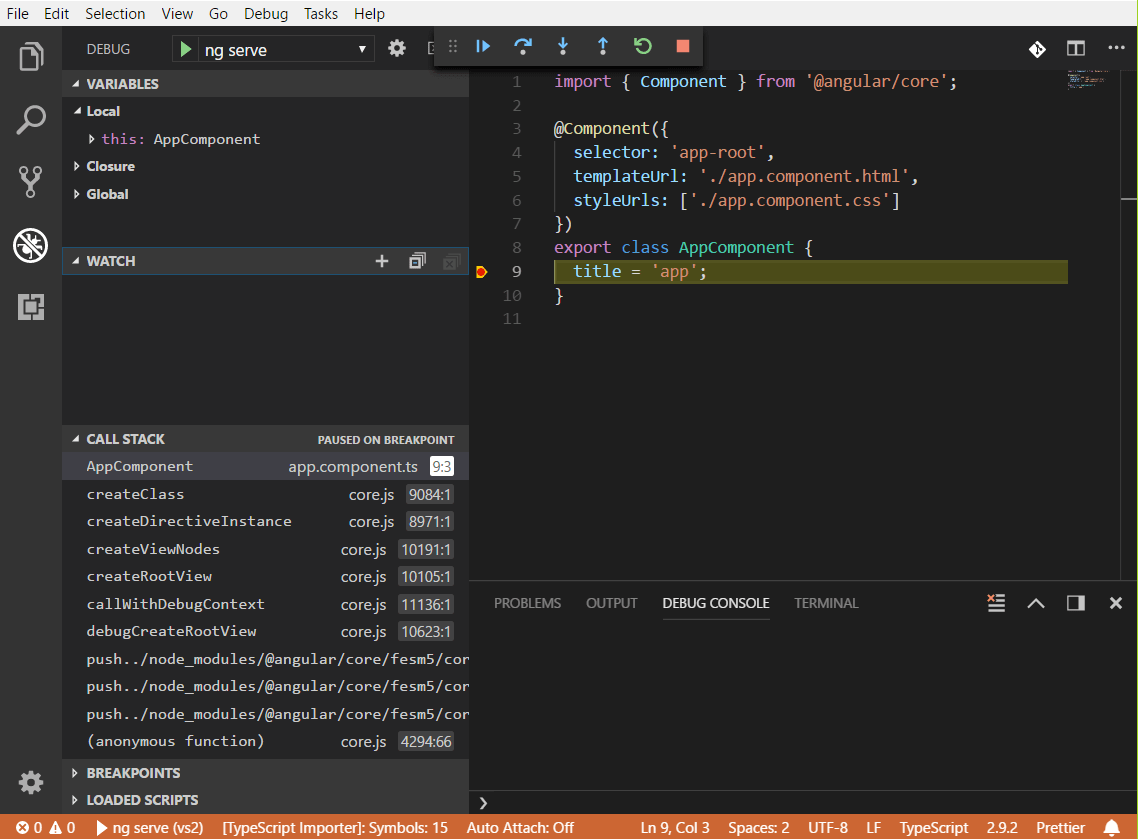Screen dimensions: 1138x839
Task: Toggle Auto Attach in the status bar
Action: (520, 827)
